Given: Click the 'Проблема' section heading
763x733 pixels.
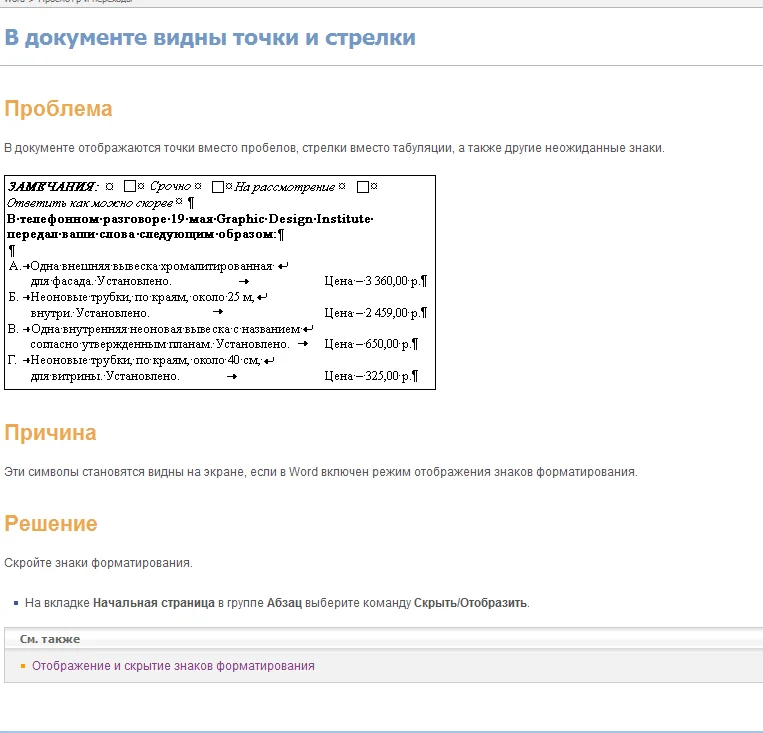Looking at the screenshot, I should (x=58, y=108).
